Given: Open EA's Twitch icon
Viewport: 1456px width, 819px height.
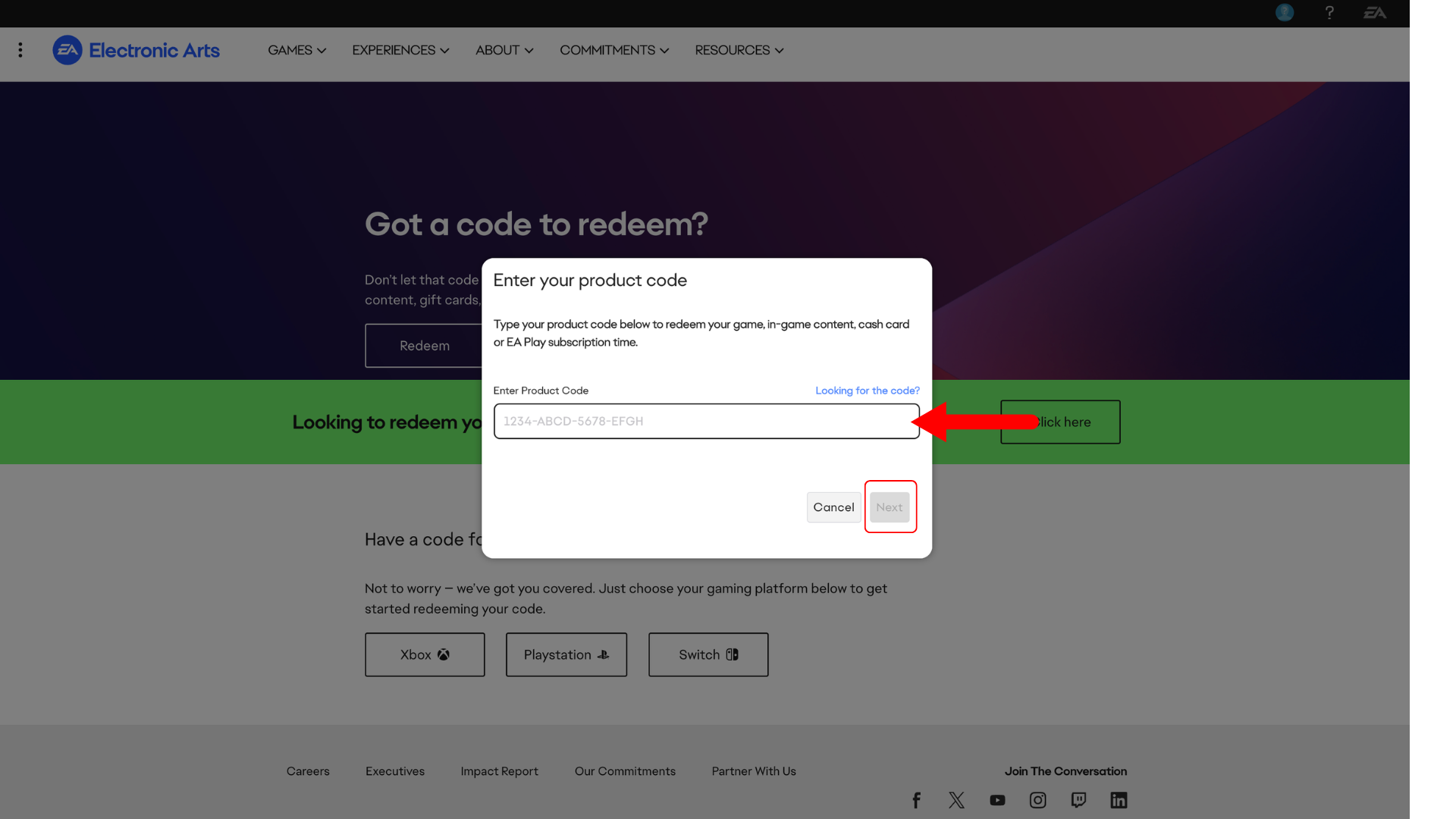Looking at the screenshot, I should (1078, 800).
